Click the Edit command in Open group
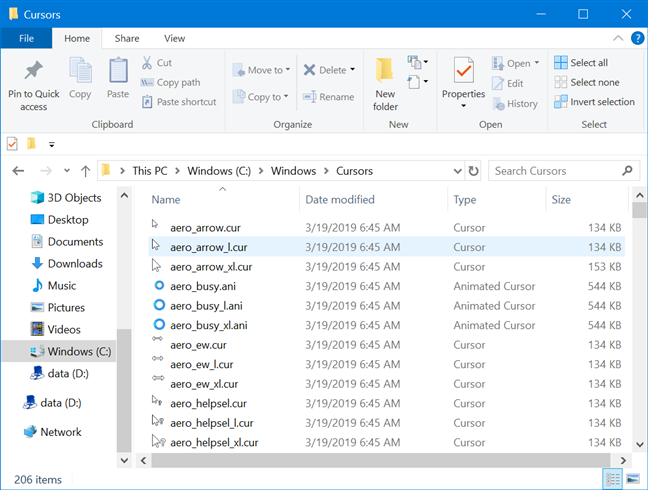648x490 pixels. pos(507,83)
